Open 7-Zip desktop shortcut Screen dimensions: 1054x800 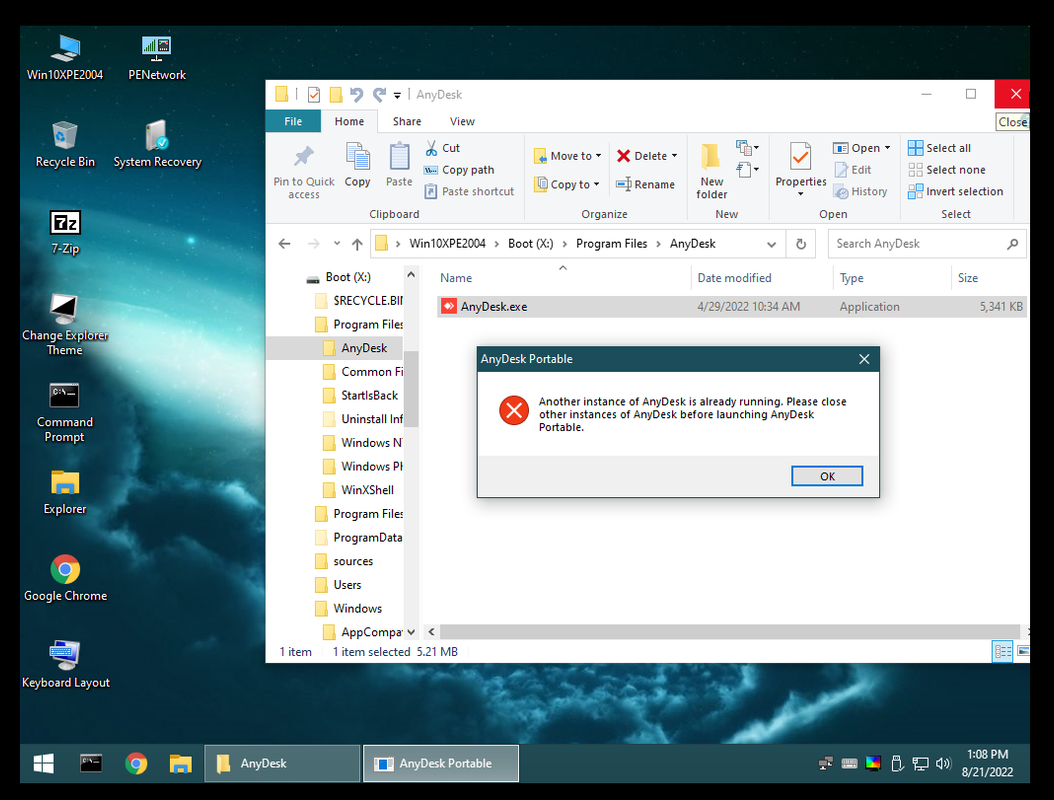65,232
